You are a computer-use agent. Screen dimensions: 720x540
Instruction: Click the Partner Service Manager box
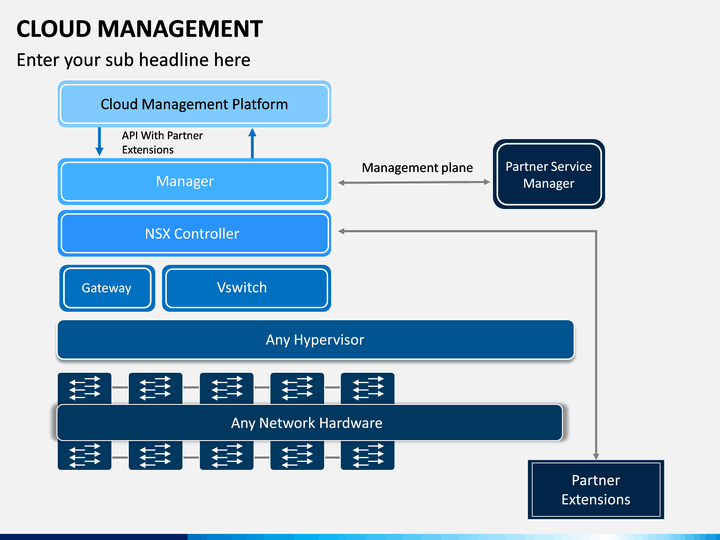coord(549,174)
